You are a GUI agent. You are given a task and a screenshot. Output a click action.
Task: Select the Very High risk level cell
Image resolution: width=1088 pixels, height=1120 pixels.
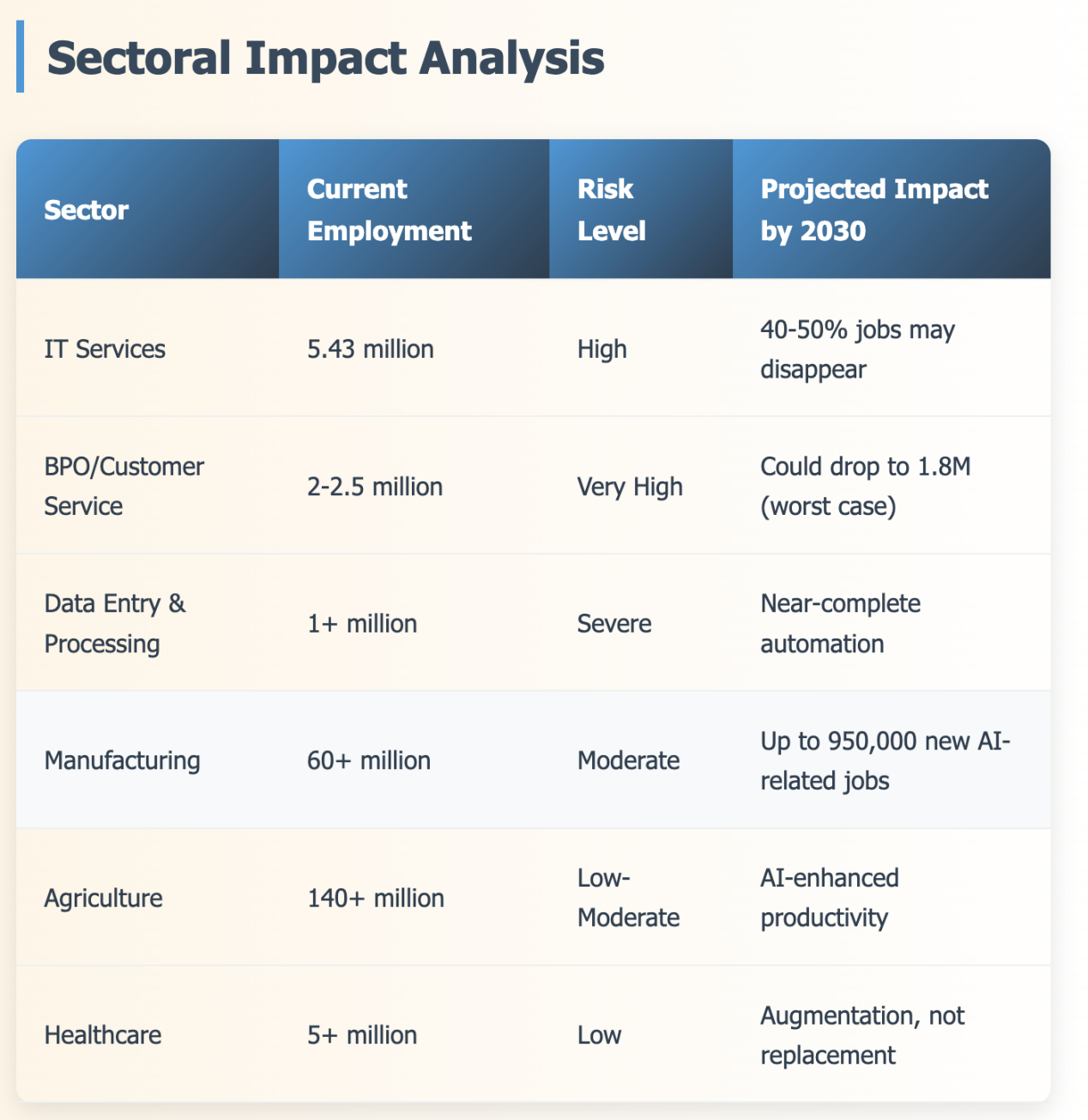[x=630, y=487]
